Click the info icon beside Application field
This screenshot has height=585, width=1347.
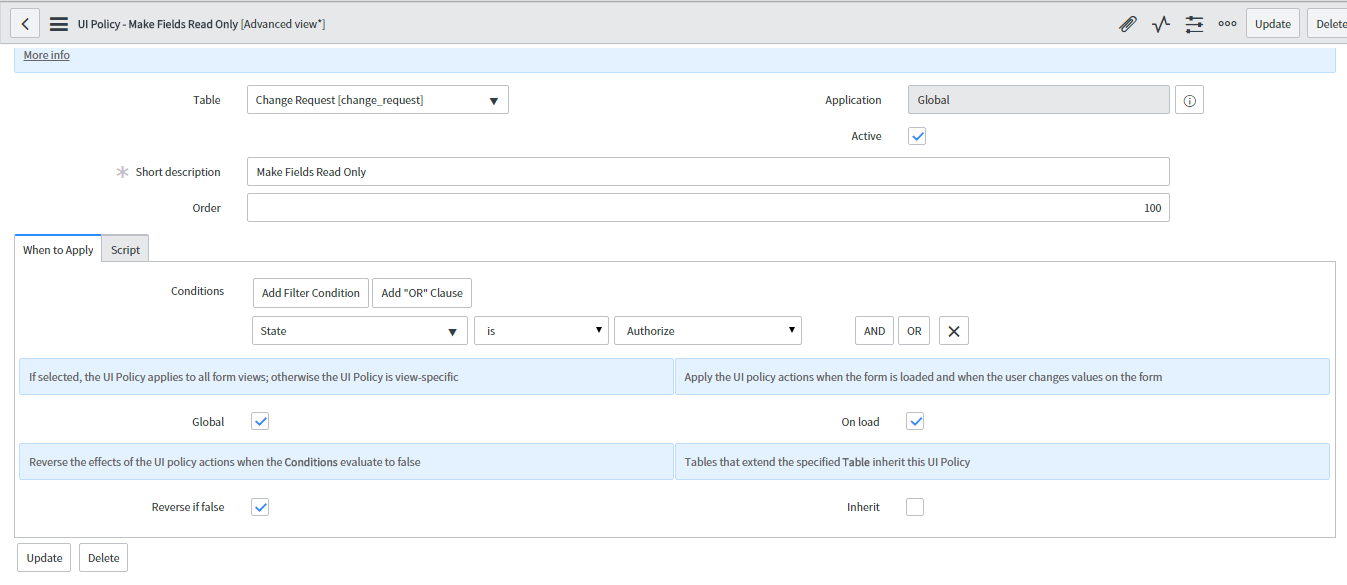1189,99
